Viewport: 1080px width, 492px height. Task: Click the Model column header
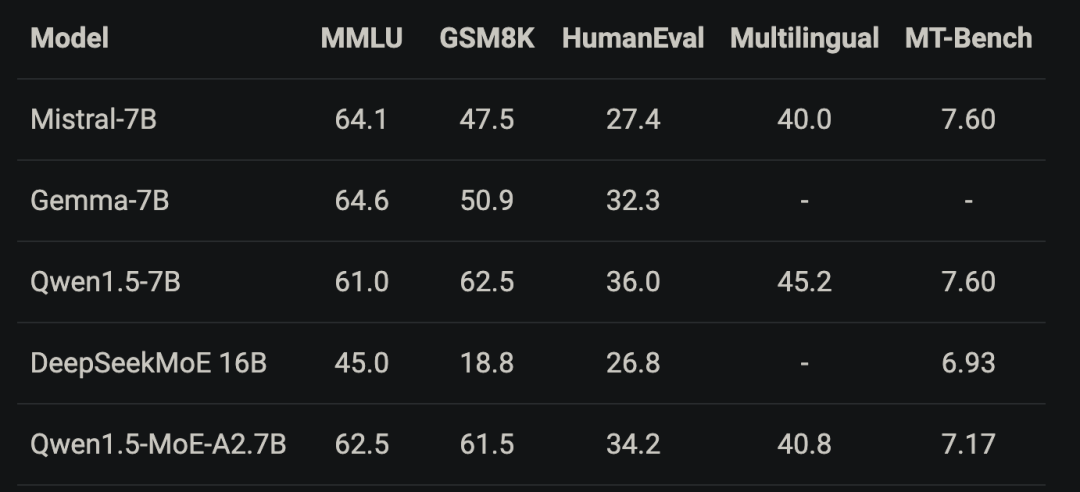click(70, 39)
